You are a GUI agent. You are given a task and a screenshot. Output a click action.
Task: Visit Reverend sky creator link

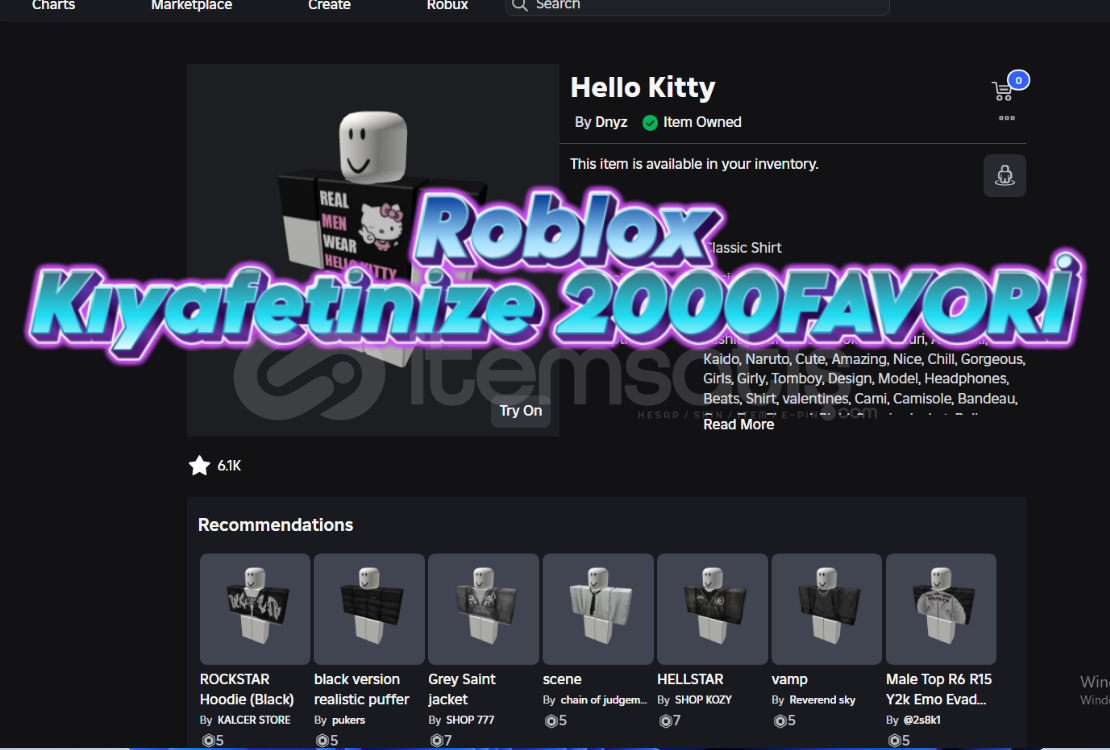pyautogui.click(x=822, y=700)
